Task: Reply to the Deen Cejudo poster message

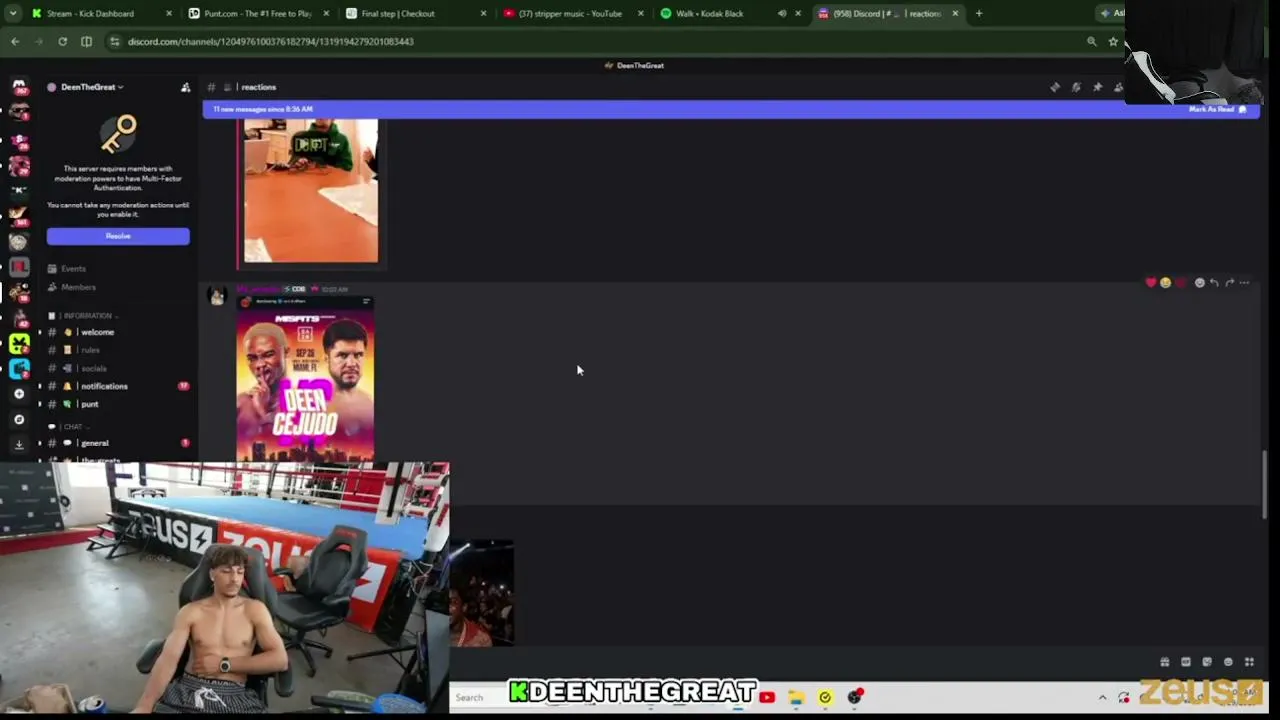Action: (1214, 283)
